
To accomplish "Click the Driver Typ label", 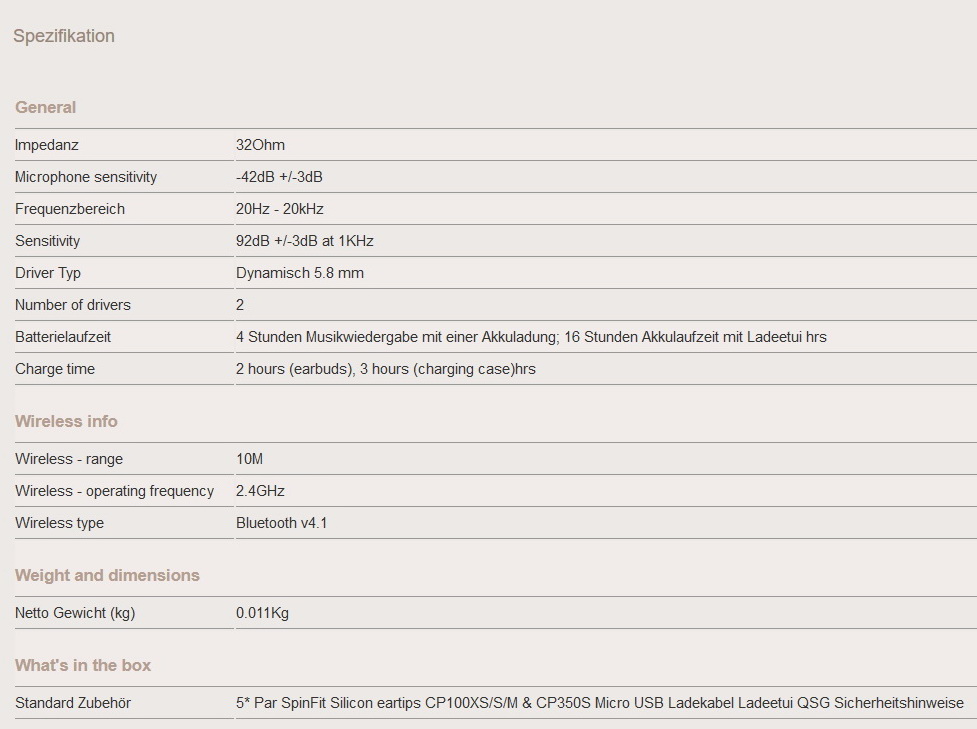I will [x=48, y=273].
